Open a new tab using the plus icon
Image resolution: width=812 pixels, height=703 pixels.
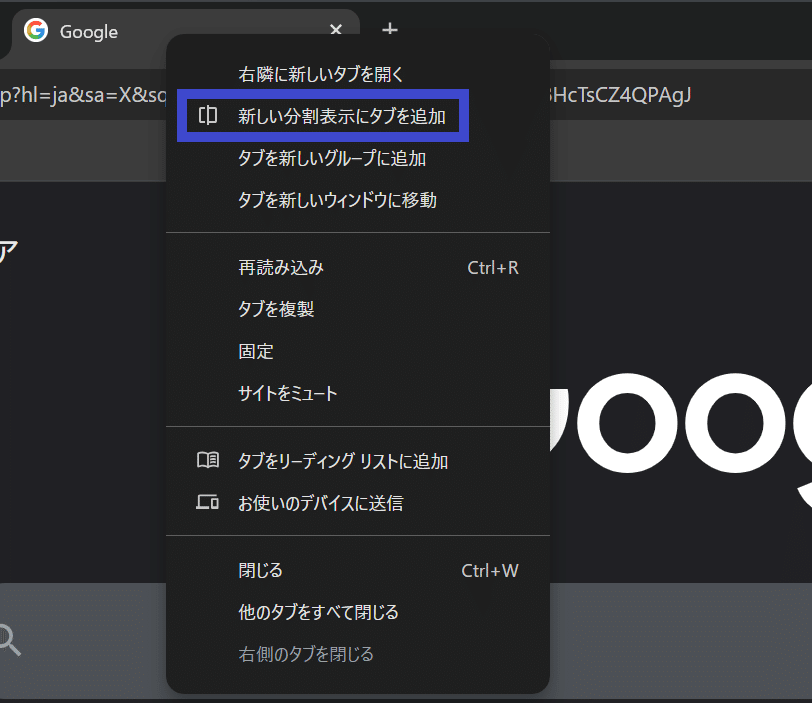point(389,30)
